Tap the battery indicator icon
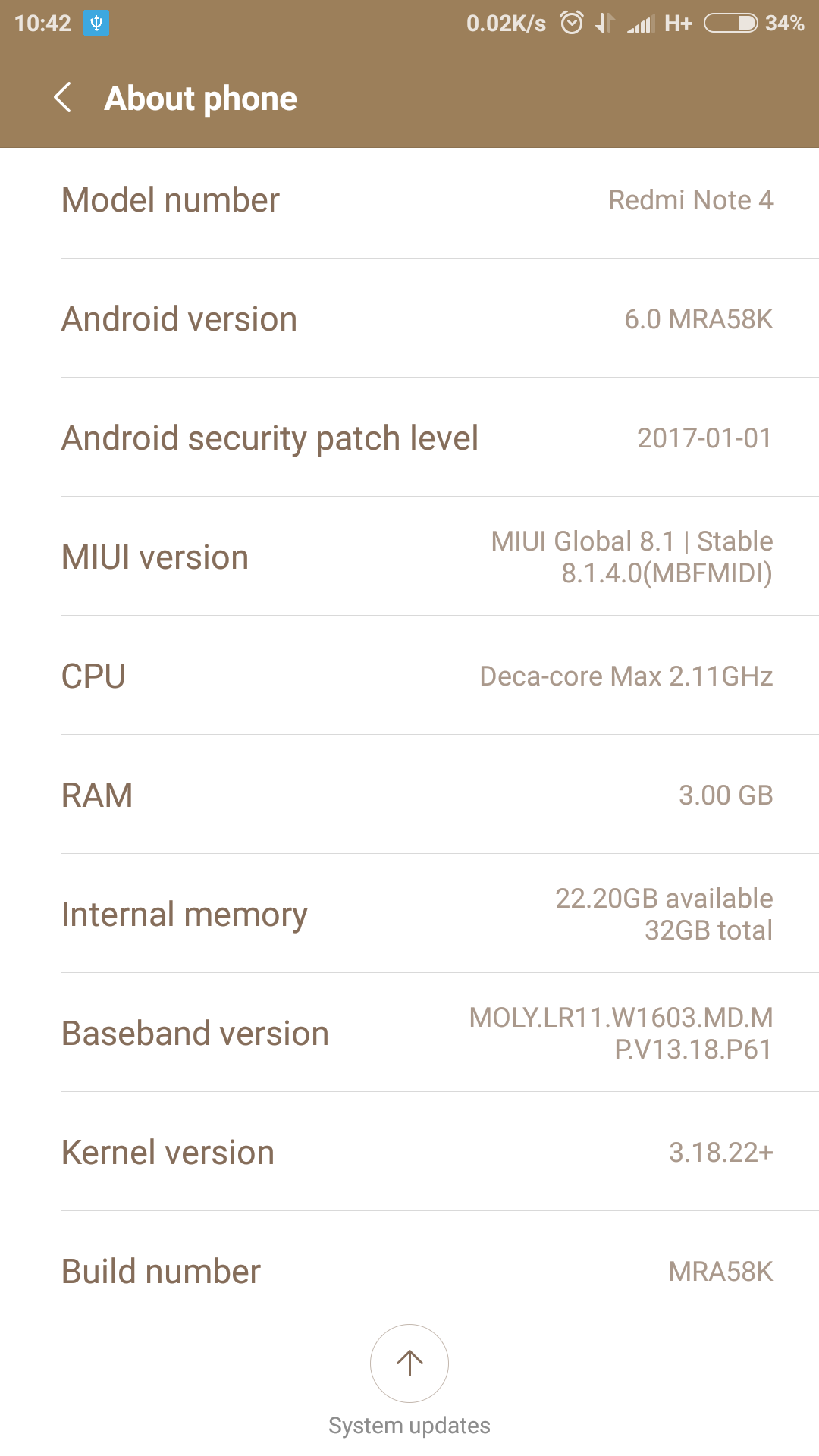Screen dimensions: 819x1456 click(x=730, y=24)
